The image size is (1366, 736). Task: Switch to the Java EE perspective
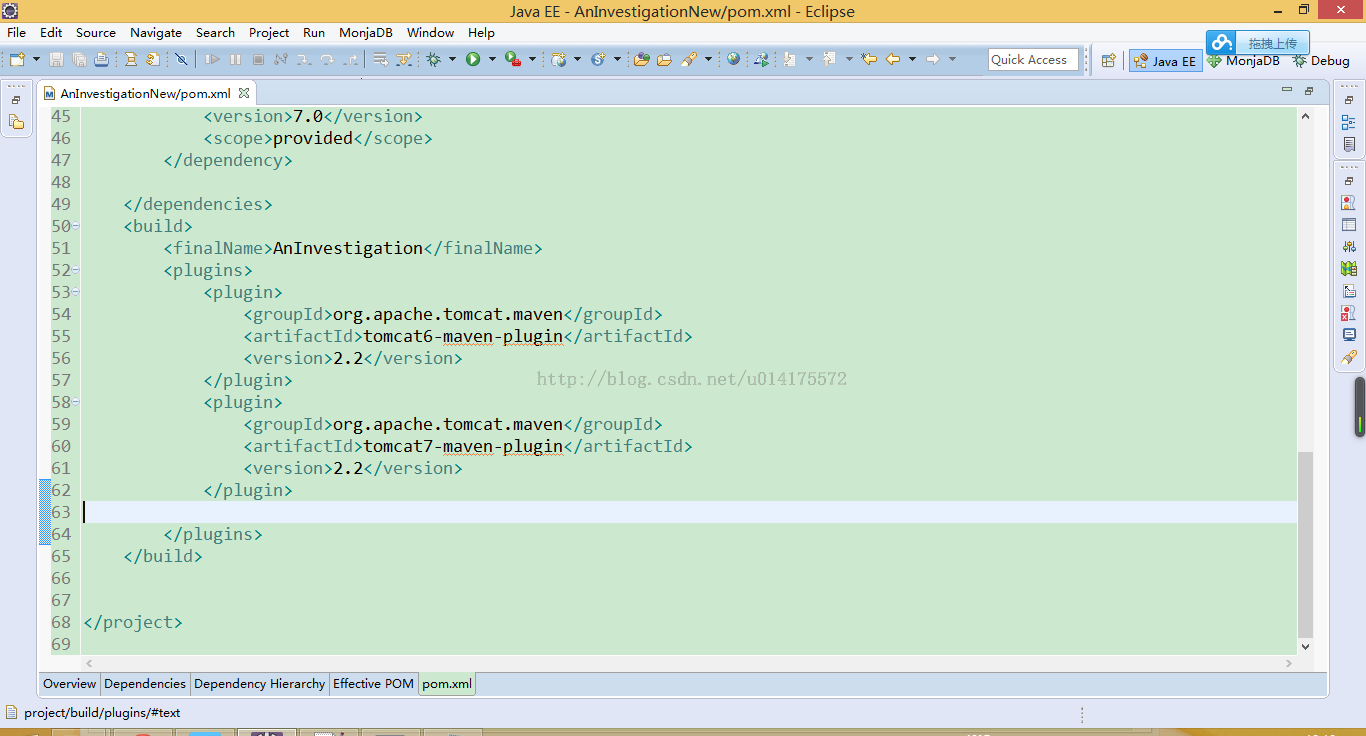click(1165, 61)
